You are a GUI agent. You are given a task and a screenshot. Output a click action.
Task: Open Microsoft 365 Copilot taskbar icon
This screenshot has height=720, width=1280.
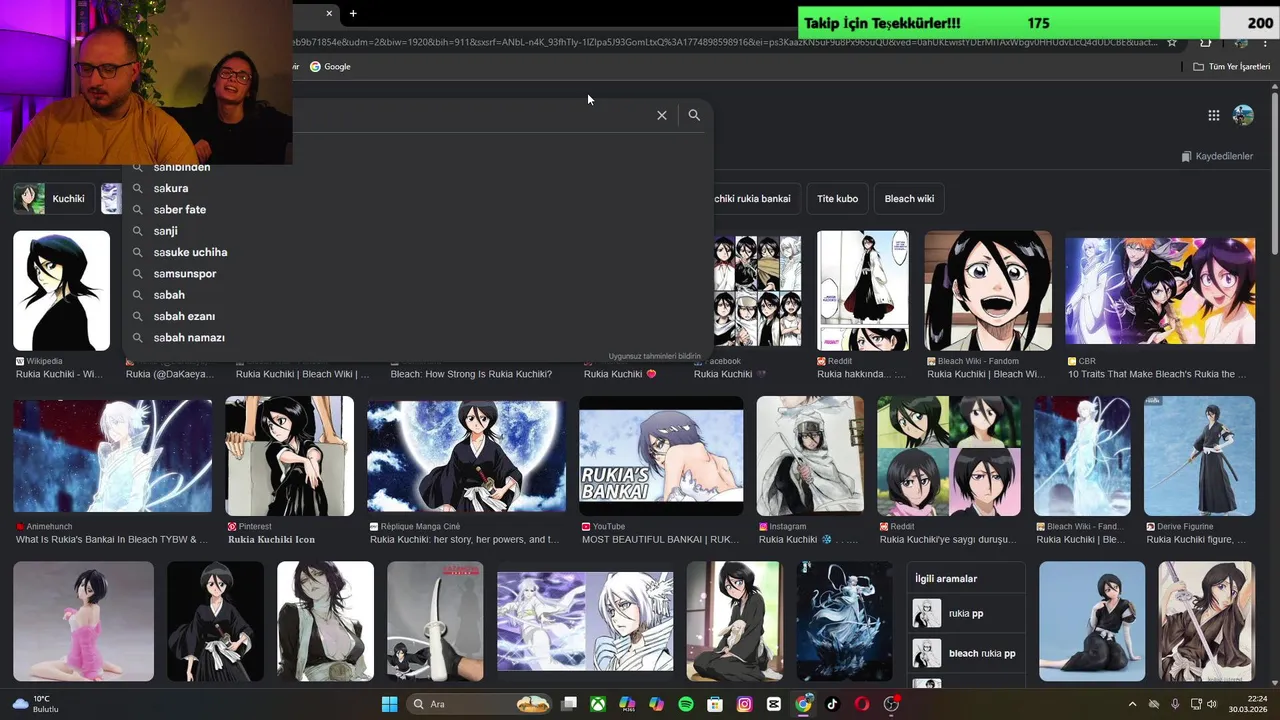coord(627,704)
